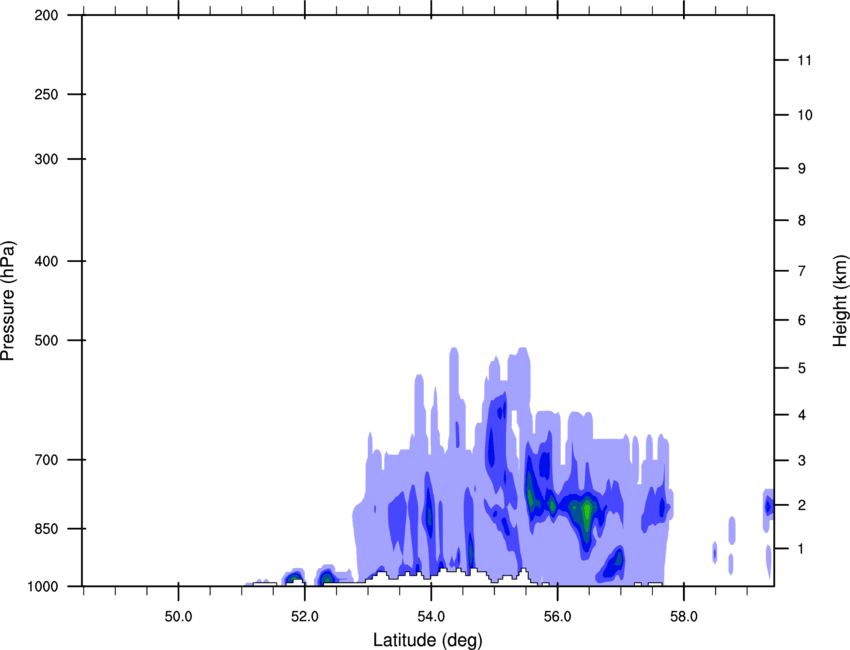850x650 pixels.
Task: Click the green contour core near 56.5 latitude
Action: click(x=586, y=513)
